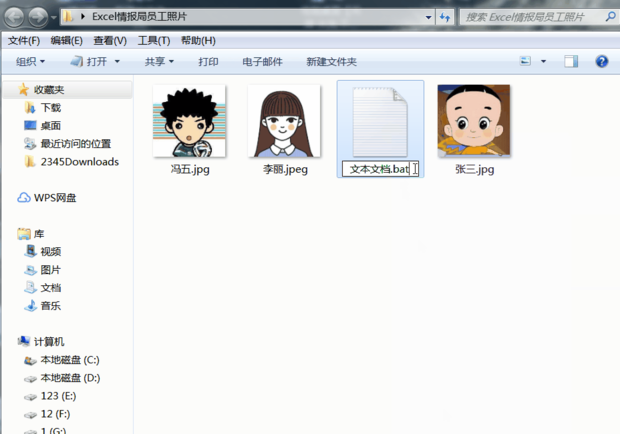Click the 新建文件夹 button
This screenshot has height=434, width=620.
pyautogui.click(x=331, y=62)
